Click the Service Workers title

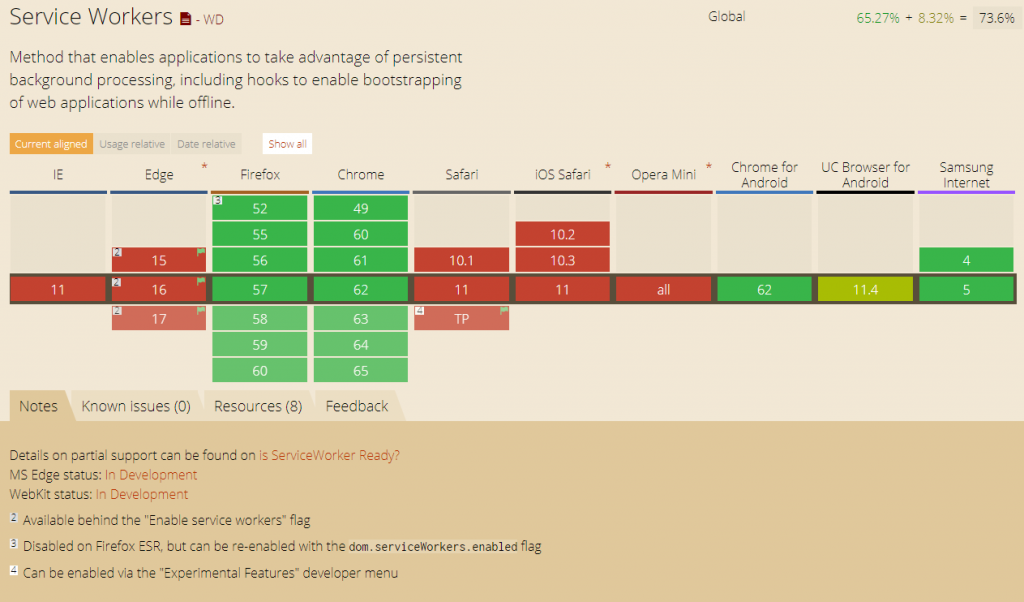pyautogui.click(x=91, y=16)
